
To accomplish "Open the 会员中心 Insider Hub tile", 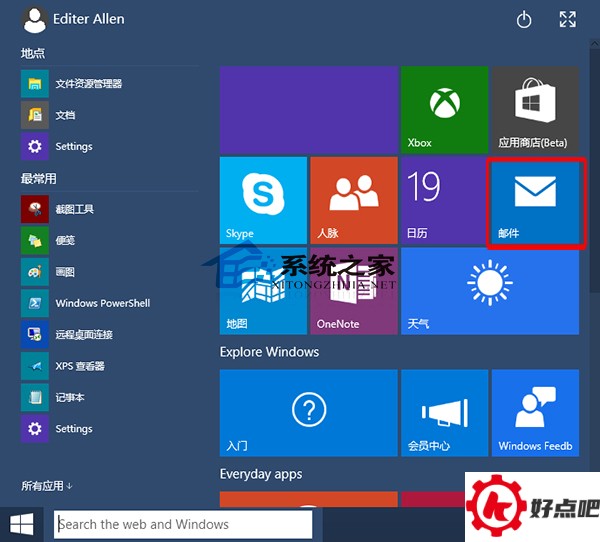I will click(x=445, y=413).
